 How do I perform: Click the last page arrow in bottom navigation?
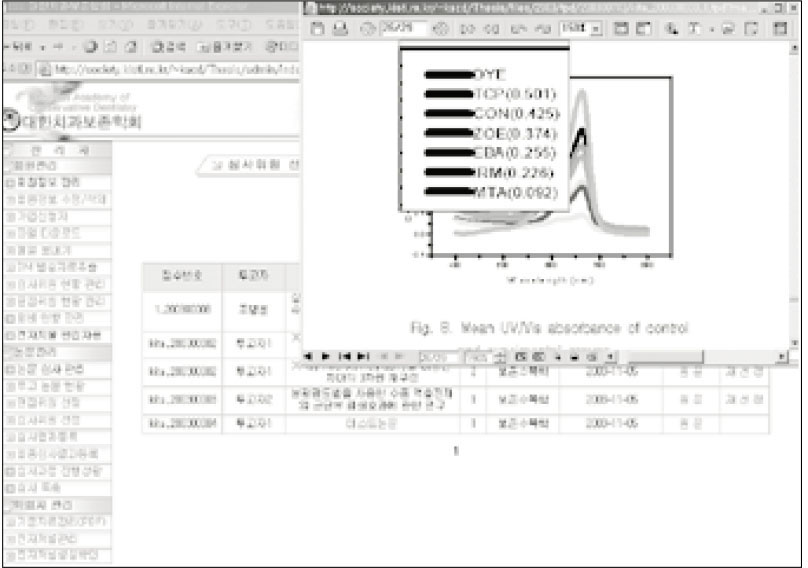coord(362,356)
